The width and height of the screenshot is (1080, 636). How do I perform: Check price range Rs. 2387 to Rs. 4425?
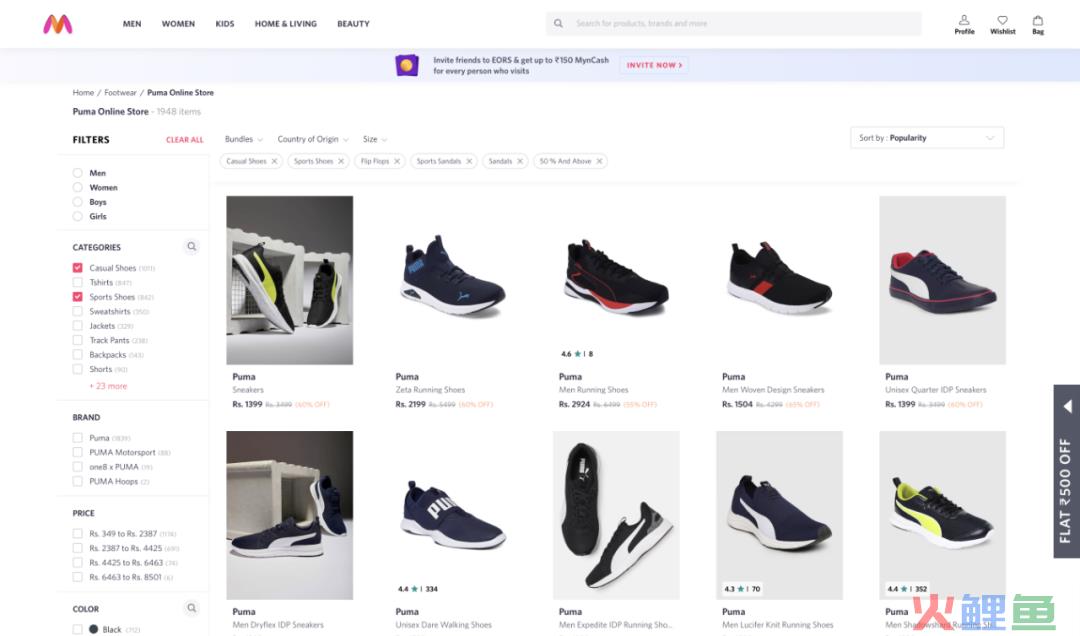tap(78, 548)
